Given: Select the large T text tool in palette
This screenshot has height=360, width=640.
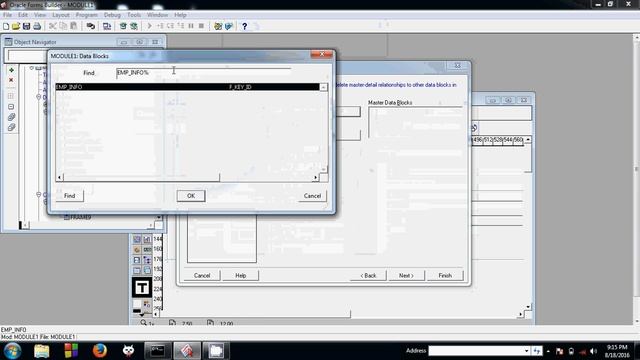Looking at the screenshot, I should [142, 287].
